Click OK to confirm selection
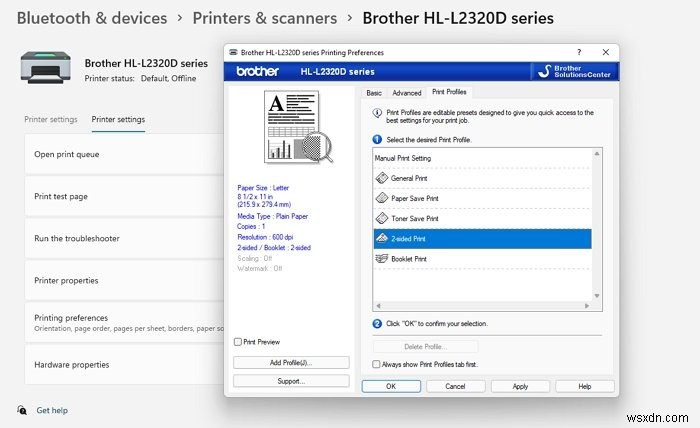 391,386
